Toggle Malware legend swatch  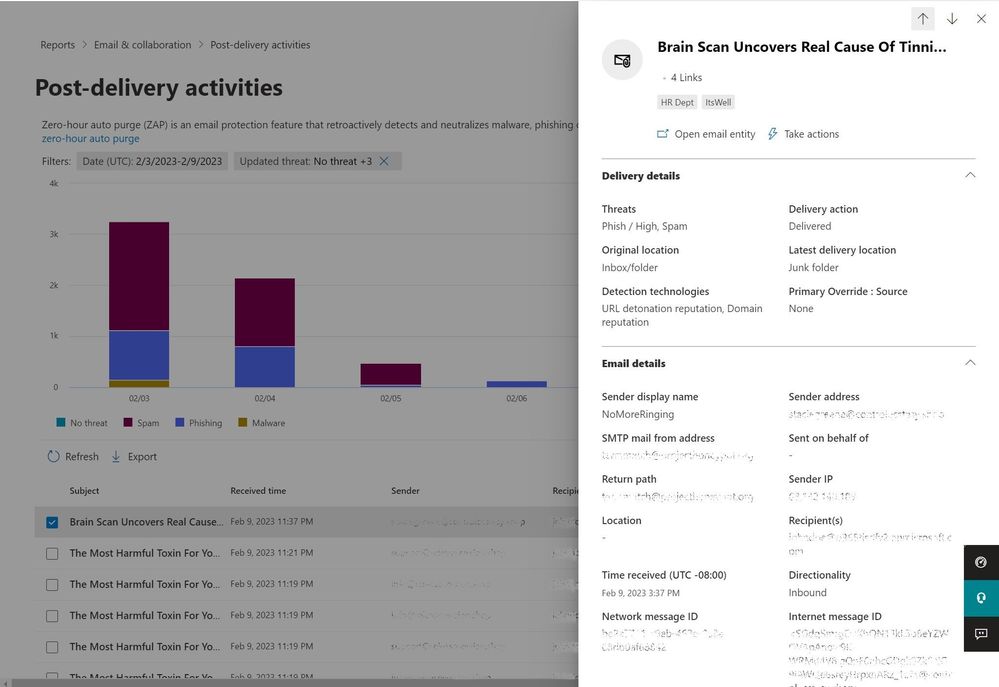point(242,422)
